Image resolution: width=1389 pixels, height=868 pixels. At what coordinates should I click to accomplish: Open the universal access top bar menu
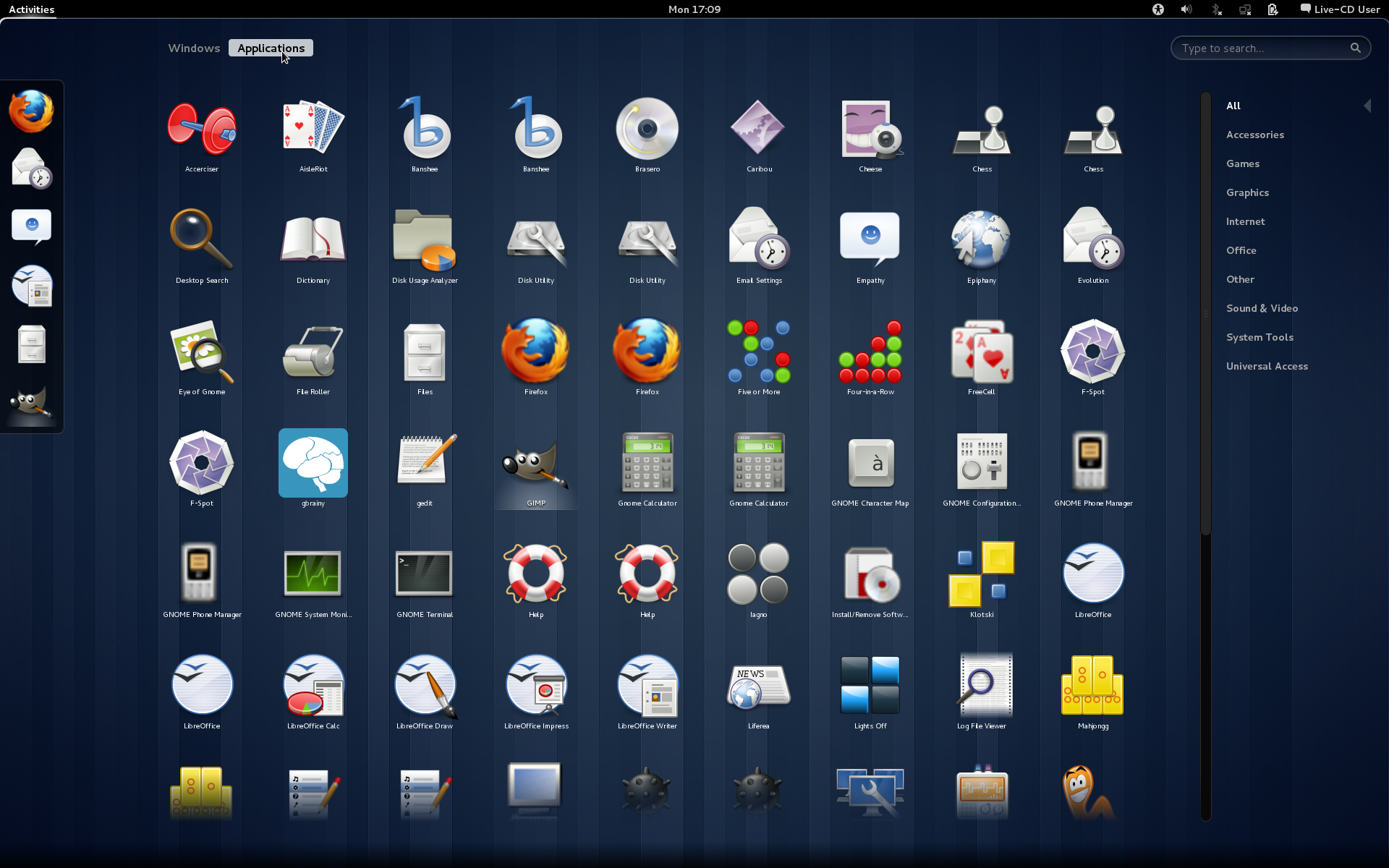pyautogui.click(x=1158, y=9)
